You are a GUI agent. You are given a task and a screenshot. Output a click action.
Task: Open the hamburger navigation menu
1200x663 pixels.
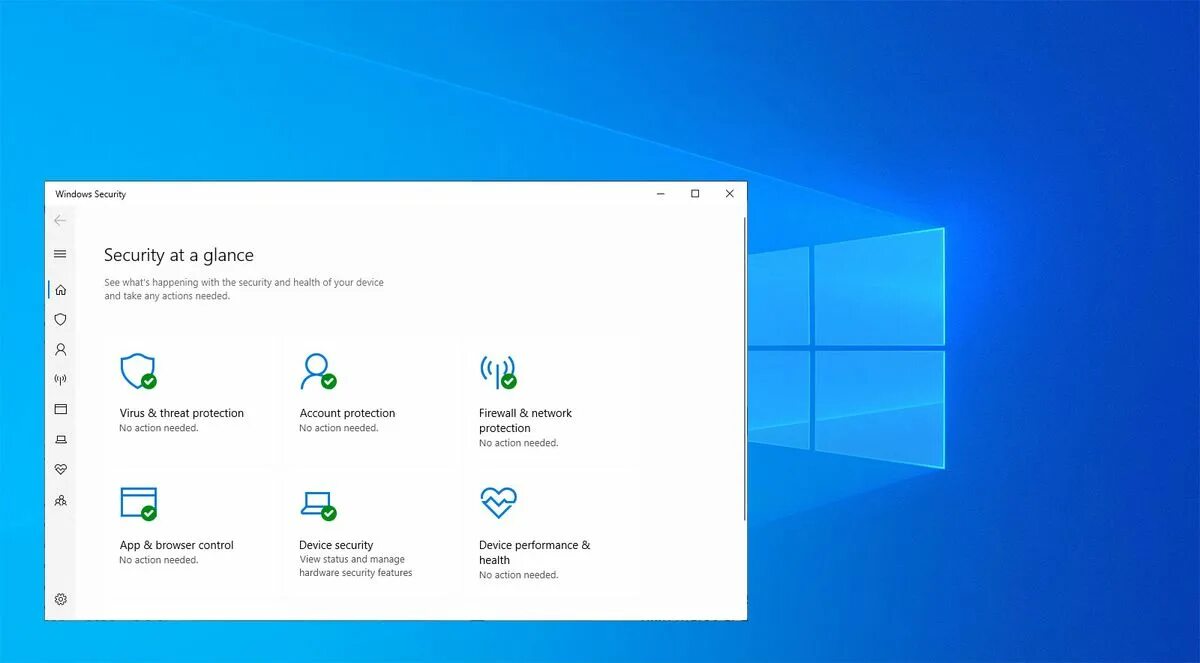point(60,254)
